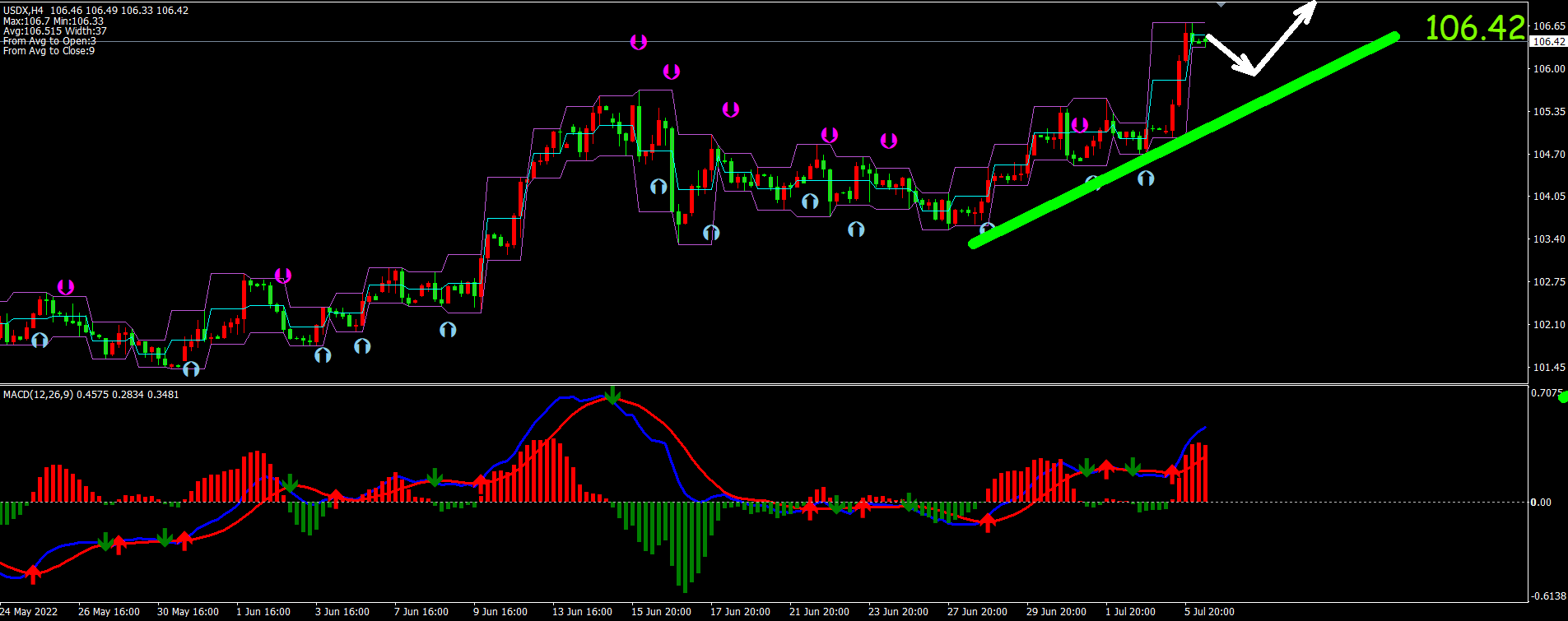This screenshot has height=621, width=1568.
Task: Click the topmost magenta down arrow marker
Action: 639,42
